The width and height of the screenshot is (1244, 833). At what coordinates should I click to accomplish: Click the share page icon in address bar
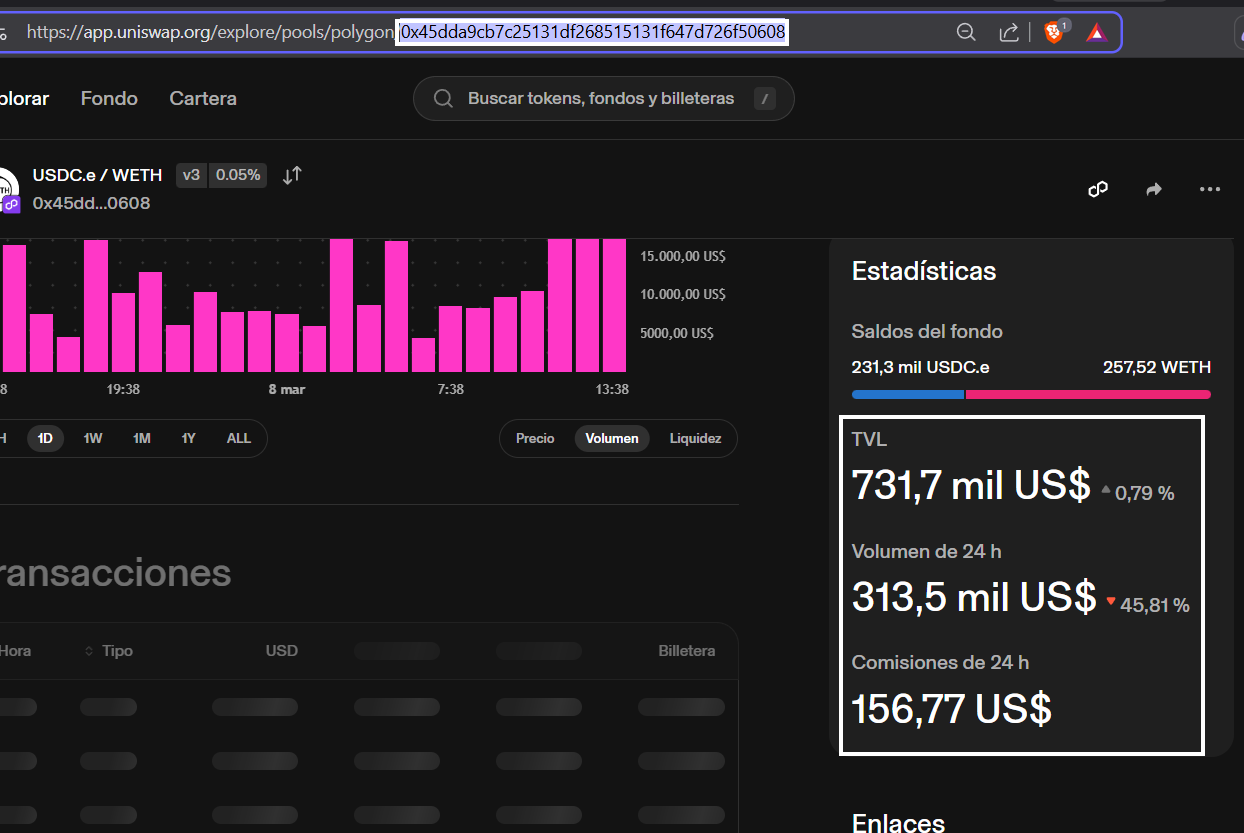click(1009, 33)
